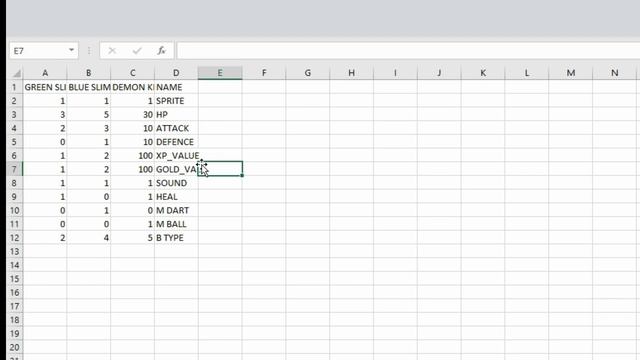The height and width of the screenshot is (360, 640).
Task: Click the BLUE SLIM cell in B1
Action: click(x=89, y=87)
